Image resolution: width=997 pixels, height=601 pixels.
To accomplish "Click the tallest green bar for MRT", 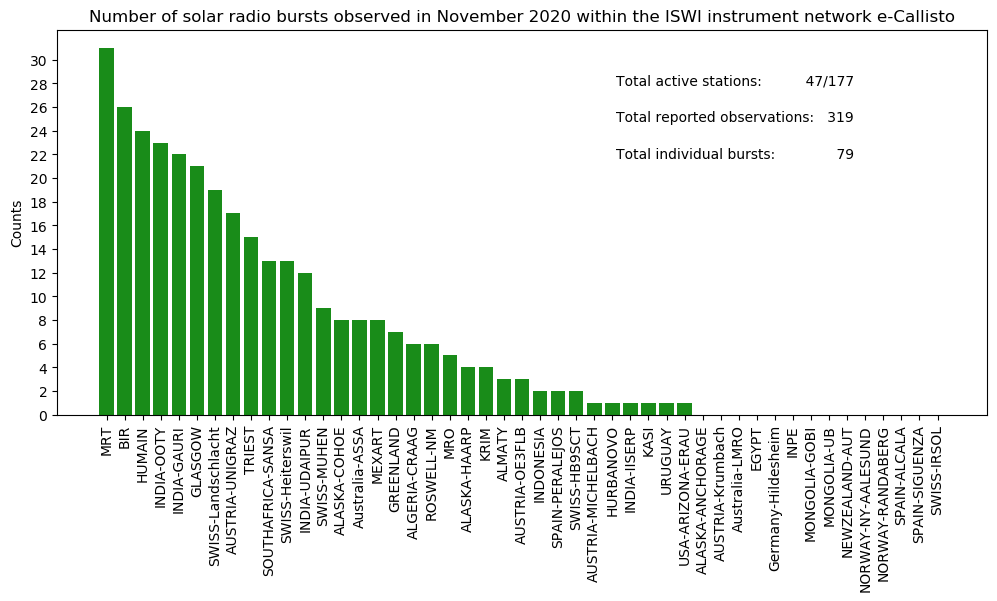I will 106,231.
